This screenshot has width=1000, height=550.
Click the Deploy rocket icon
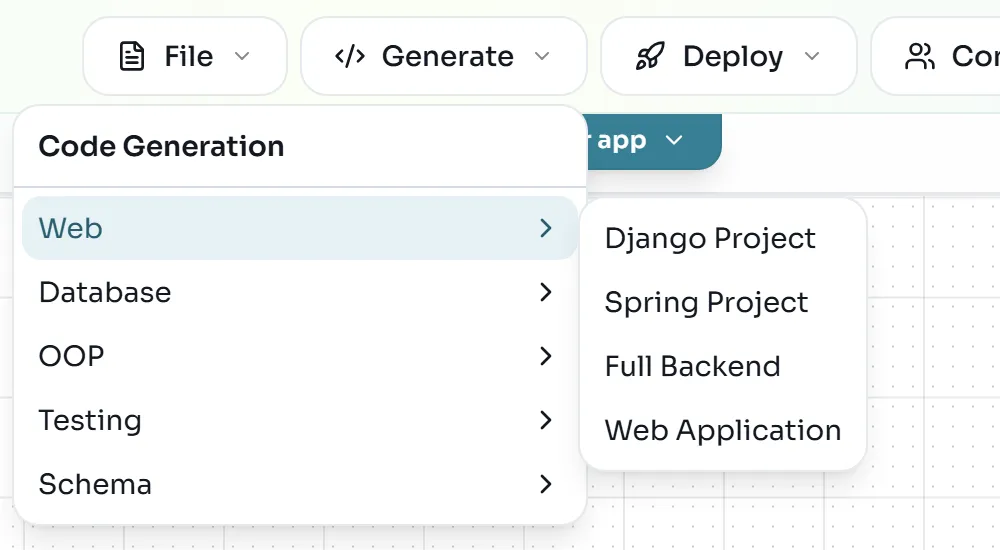650,56
